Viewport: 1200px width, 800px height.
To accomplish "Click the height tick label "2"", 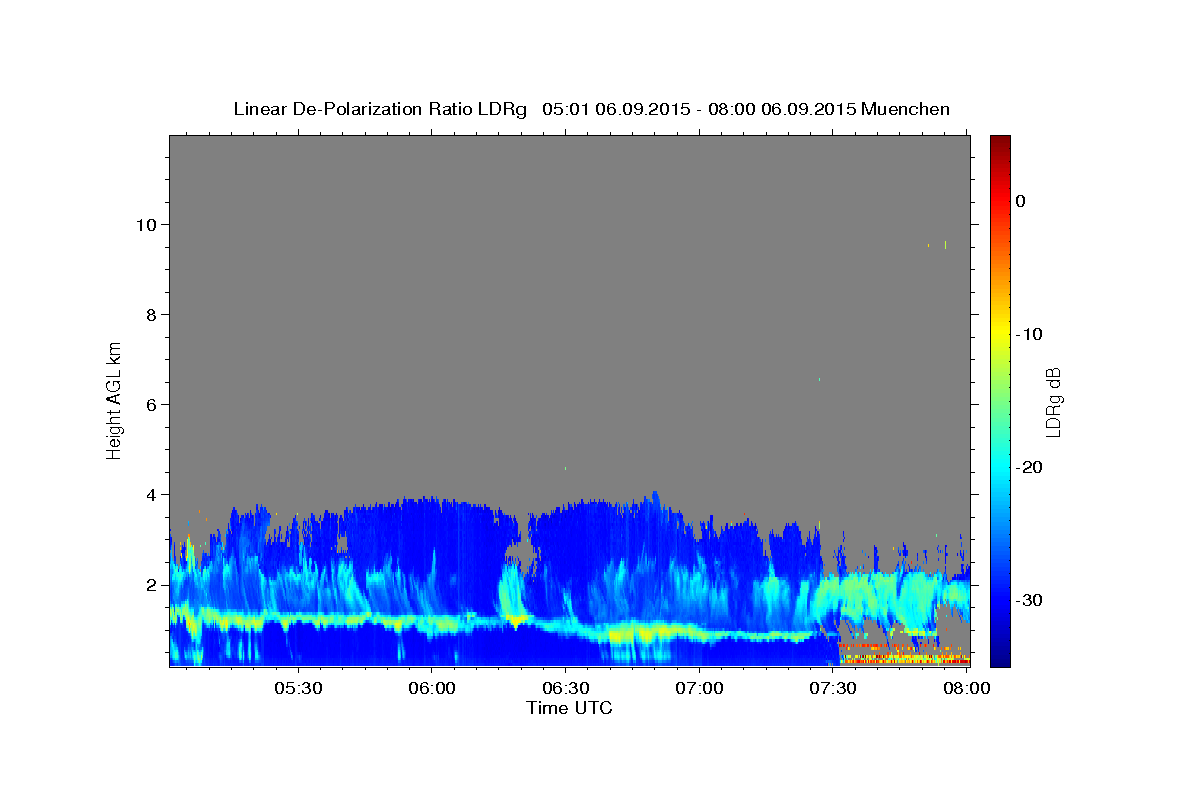I will coord(153,584).
